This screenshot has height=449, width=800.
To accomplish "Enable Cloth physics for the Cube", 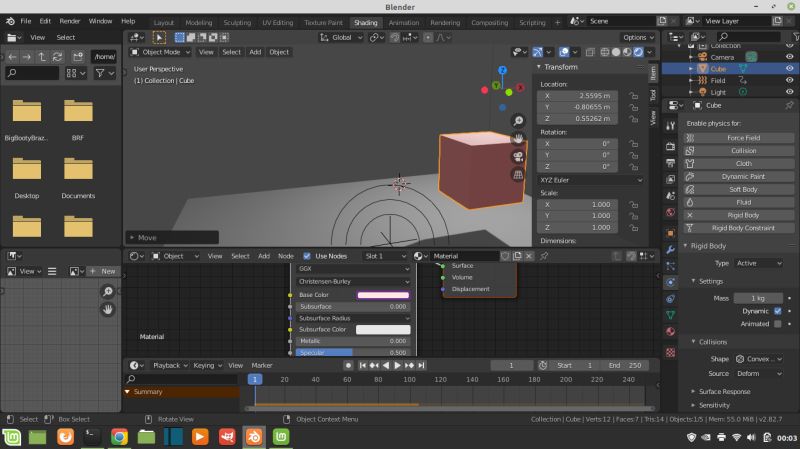I will tap(739, 164).
